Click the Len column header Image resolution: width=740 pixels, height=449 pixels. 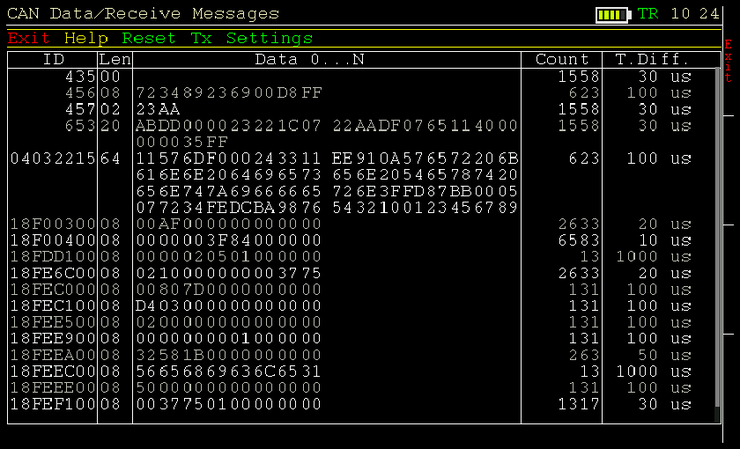tap(114, 60)
